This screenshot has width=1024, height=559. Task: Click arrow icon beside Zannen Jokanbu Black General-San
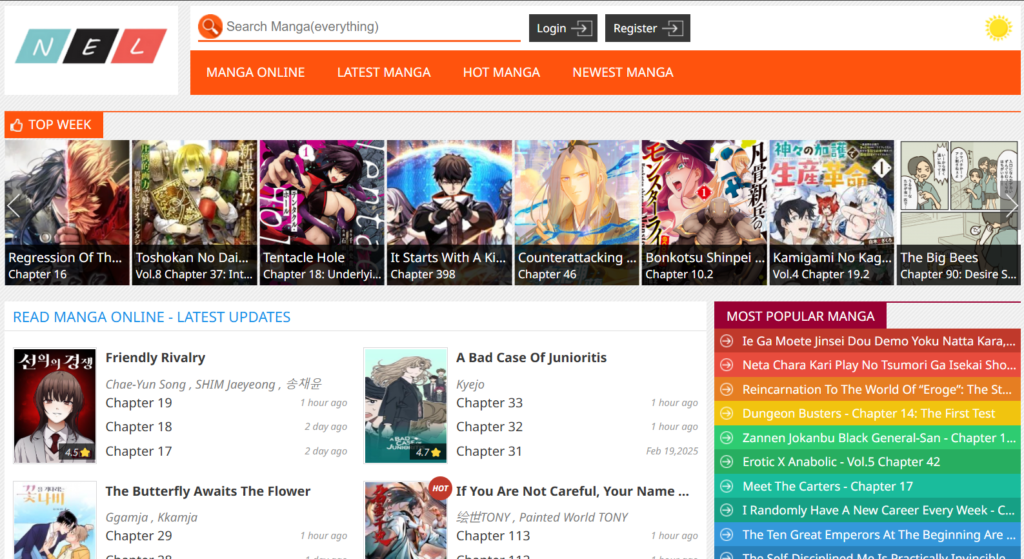coord(726,438)
